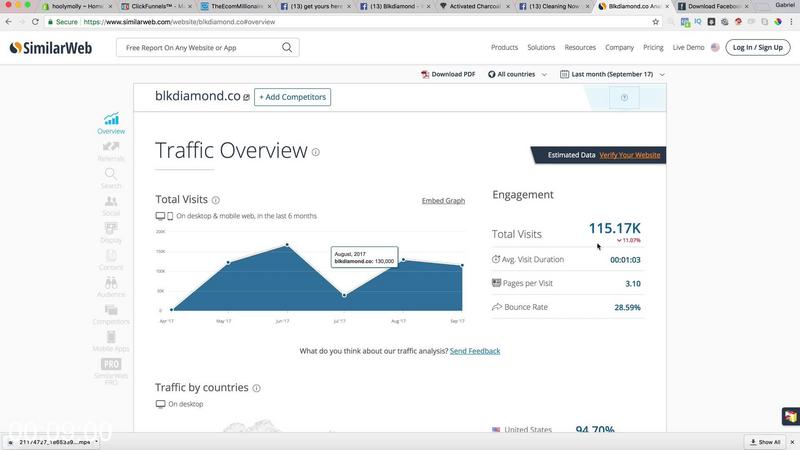
Task: Open the Resources menu
Action: point(580,47)
